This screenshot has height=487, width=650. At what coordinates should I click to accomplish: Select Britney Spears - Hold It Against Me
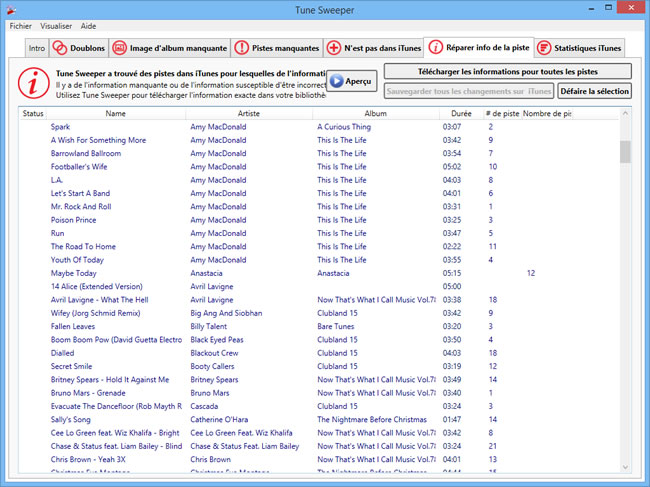click(110, 379)
